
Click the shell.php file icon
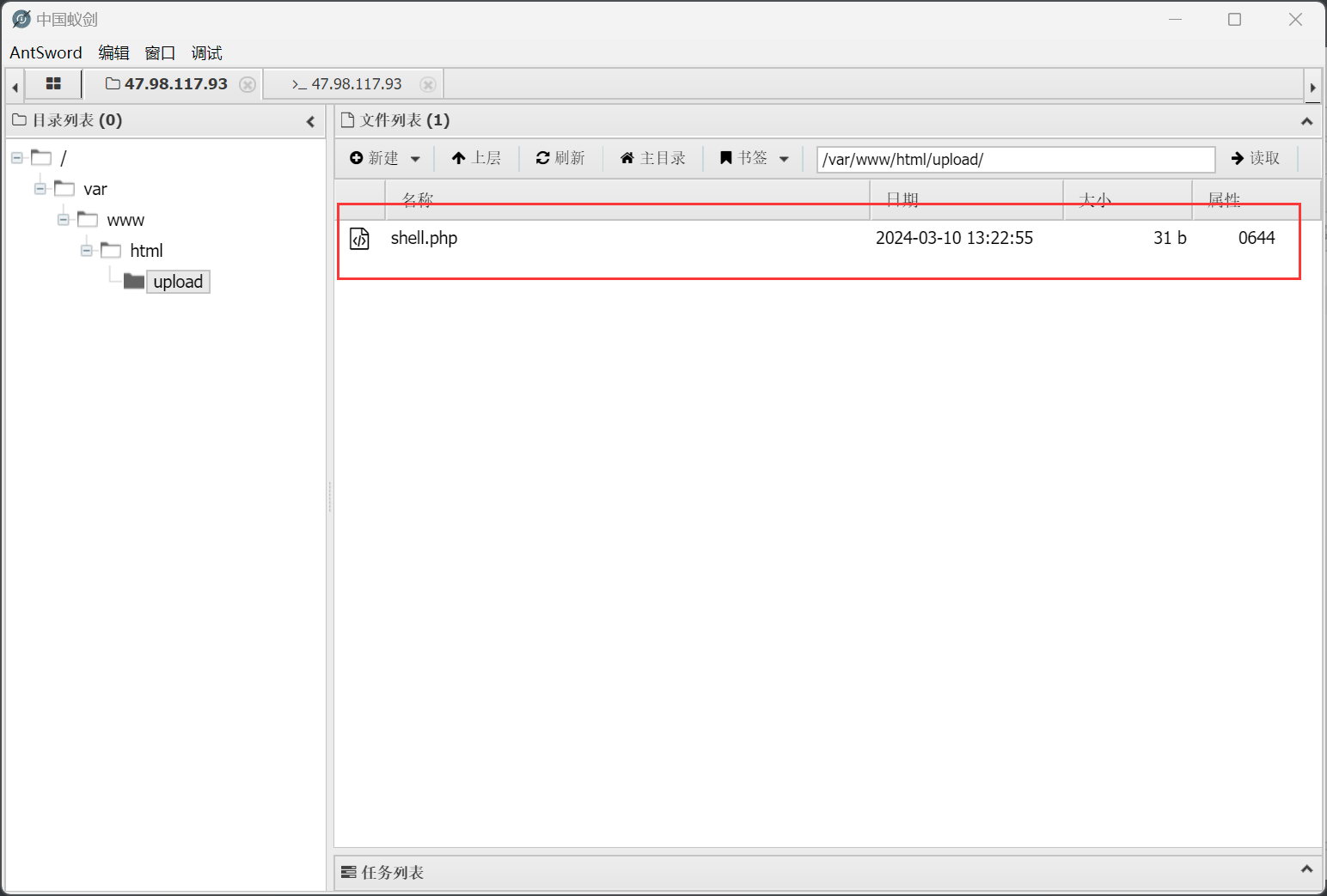coord(359,239)
